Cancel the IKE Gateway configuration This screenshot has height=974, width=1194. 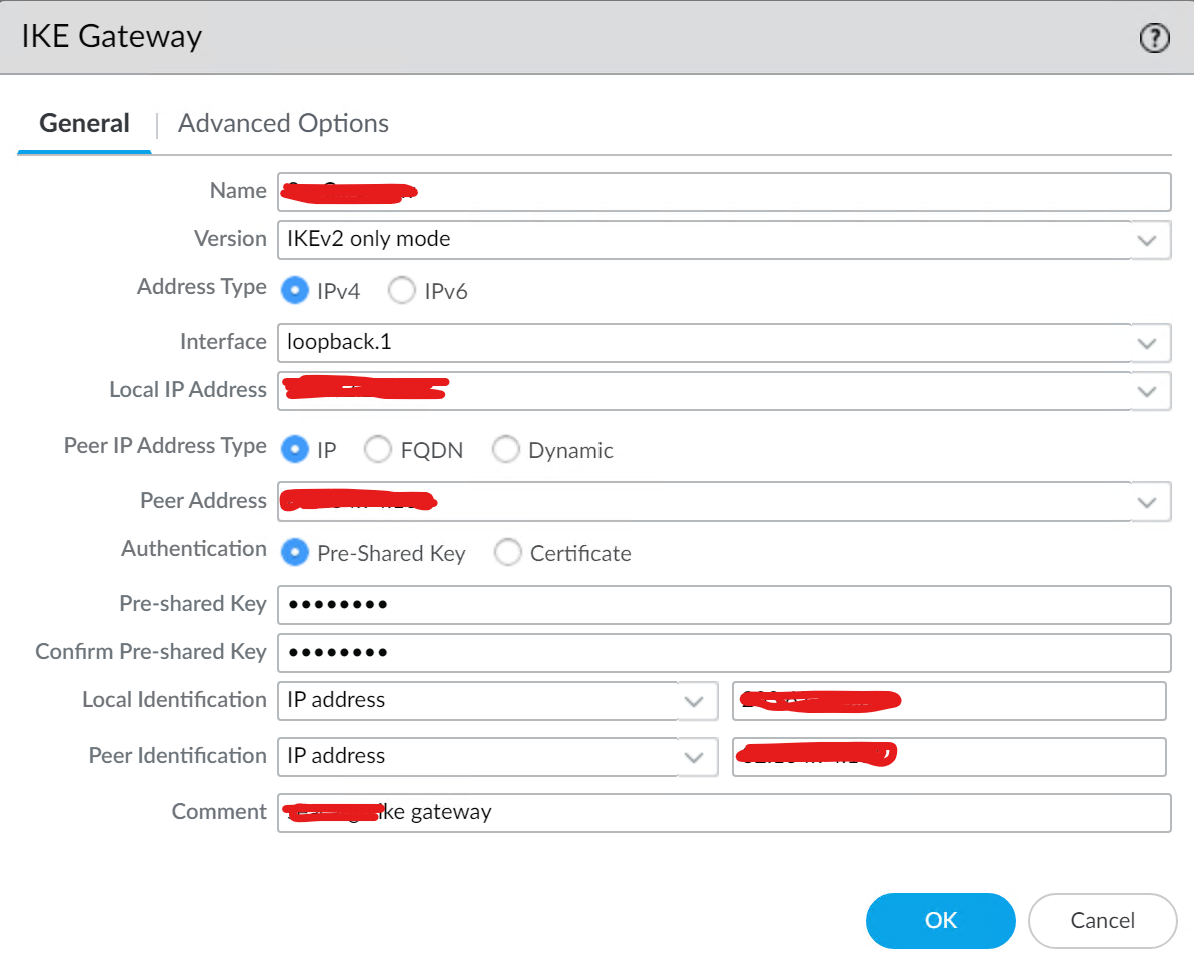[1102, 921]
